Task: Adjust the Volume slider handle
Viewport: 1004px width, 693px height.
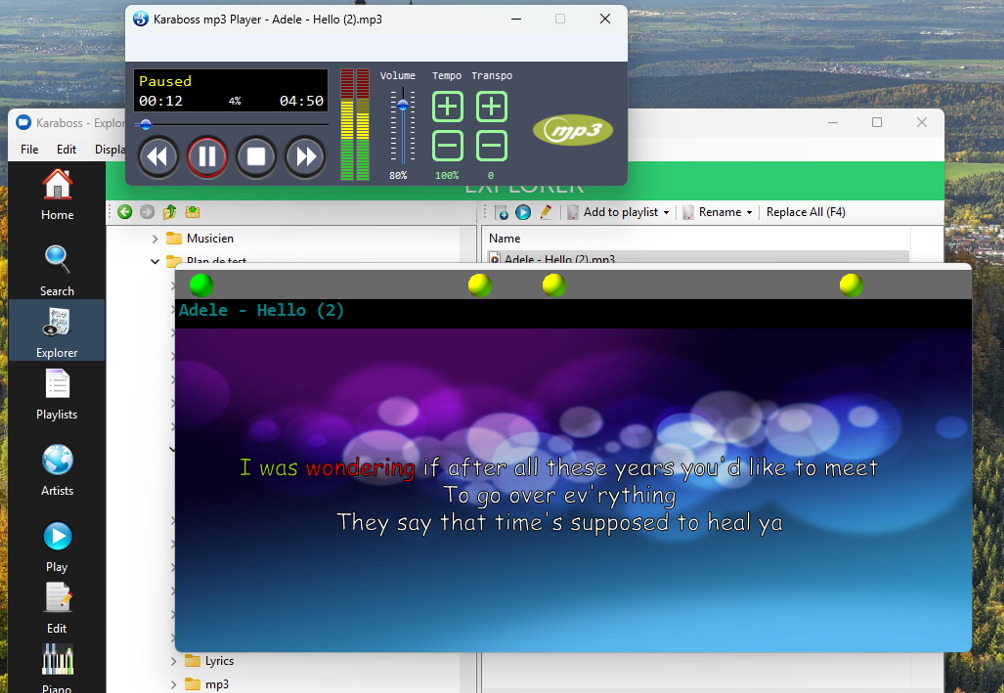Action: (403, 105)
